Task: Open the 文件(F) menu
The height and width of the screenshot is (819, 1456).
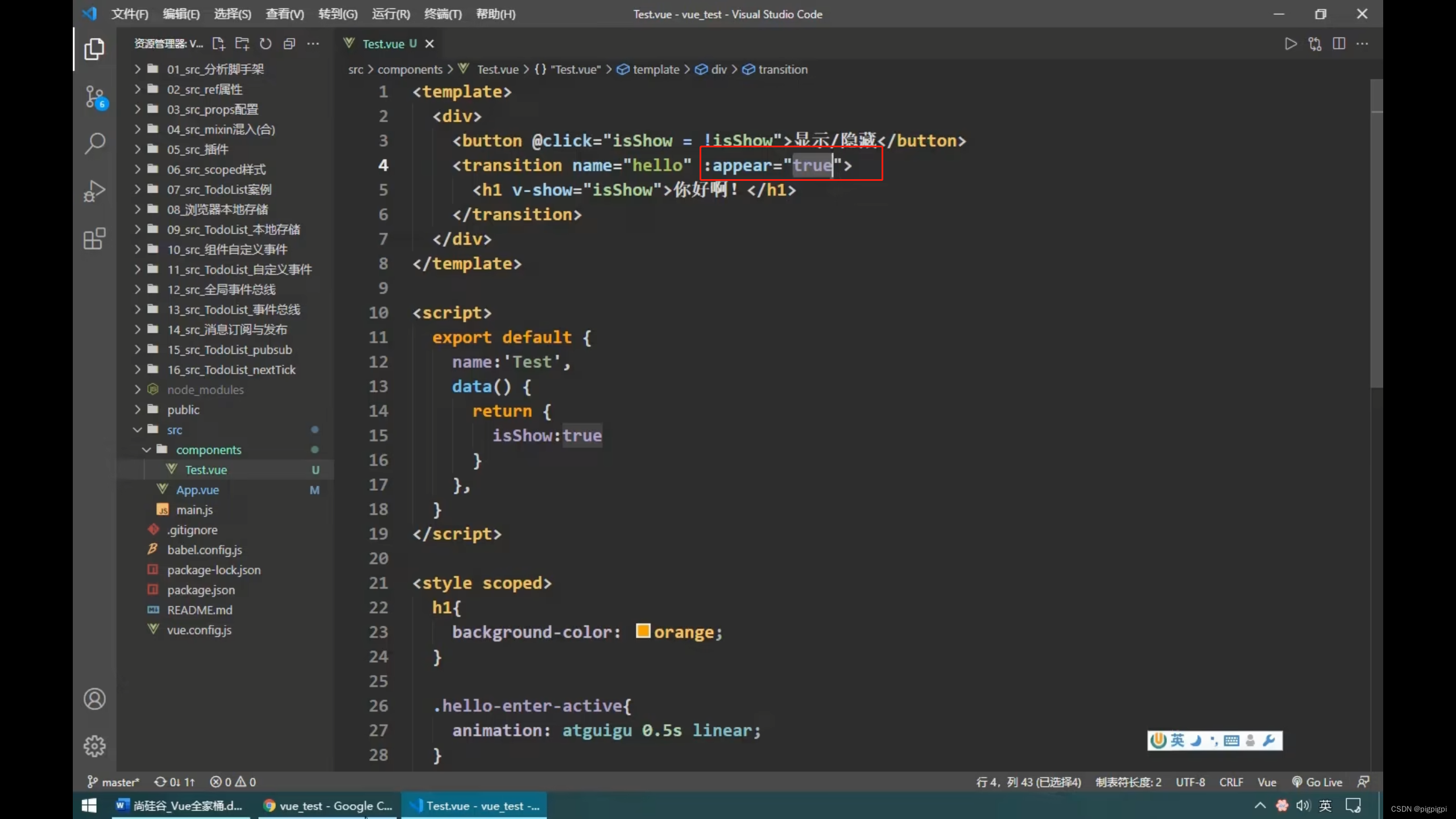Action: (x=130, y=14)
